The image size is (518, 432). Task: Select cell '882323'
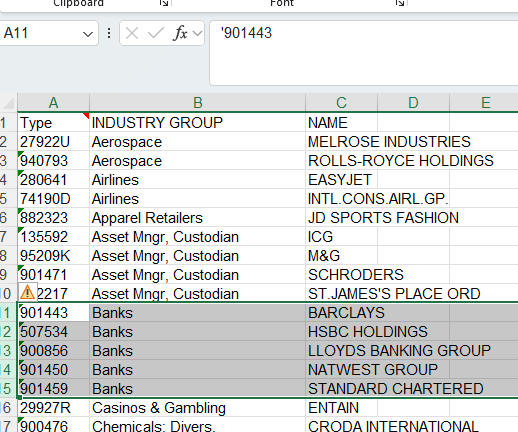53,218
